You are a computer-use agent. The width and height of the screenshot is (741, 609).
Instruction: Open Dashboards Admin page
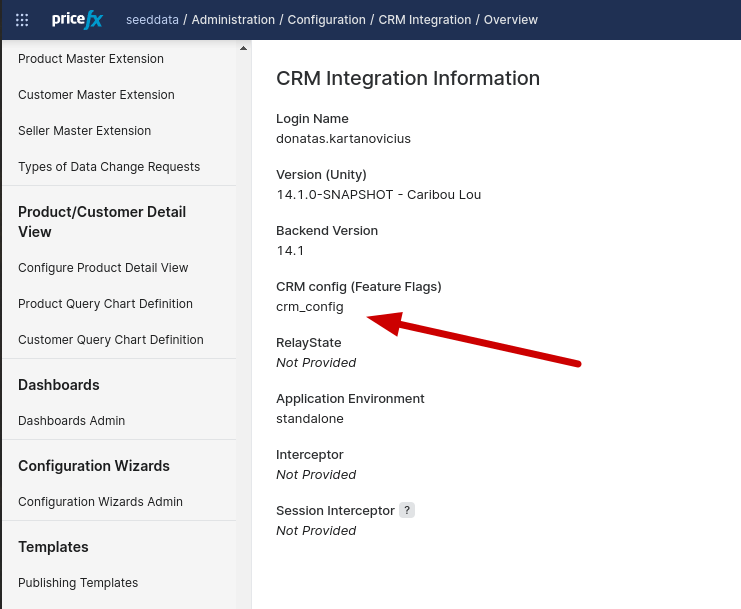coord(71,421)
